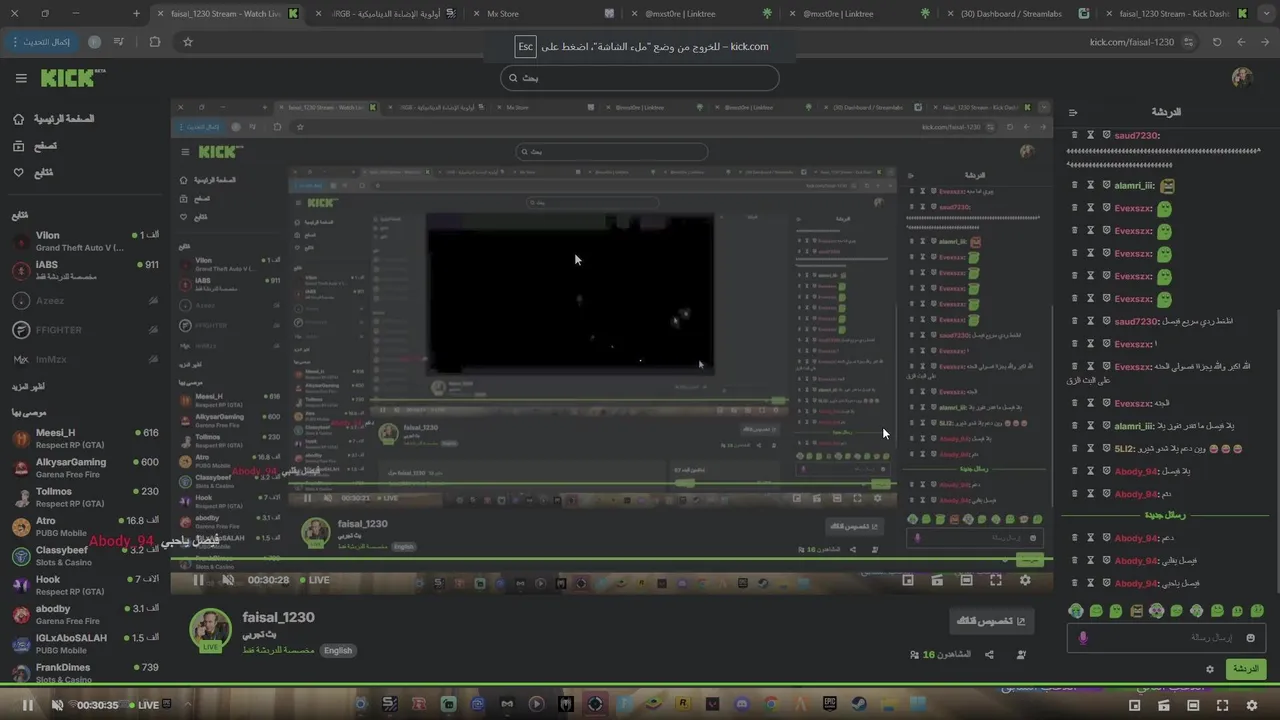Focus the Kick بحث search field
Screen dimensions: 1280x720
[639, 78]
